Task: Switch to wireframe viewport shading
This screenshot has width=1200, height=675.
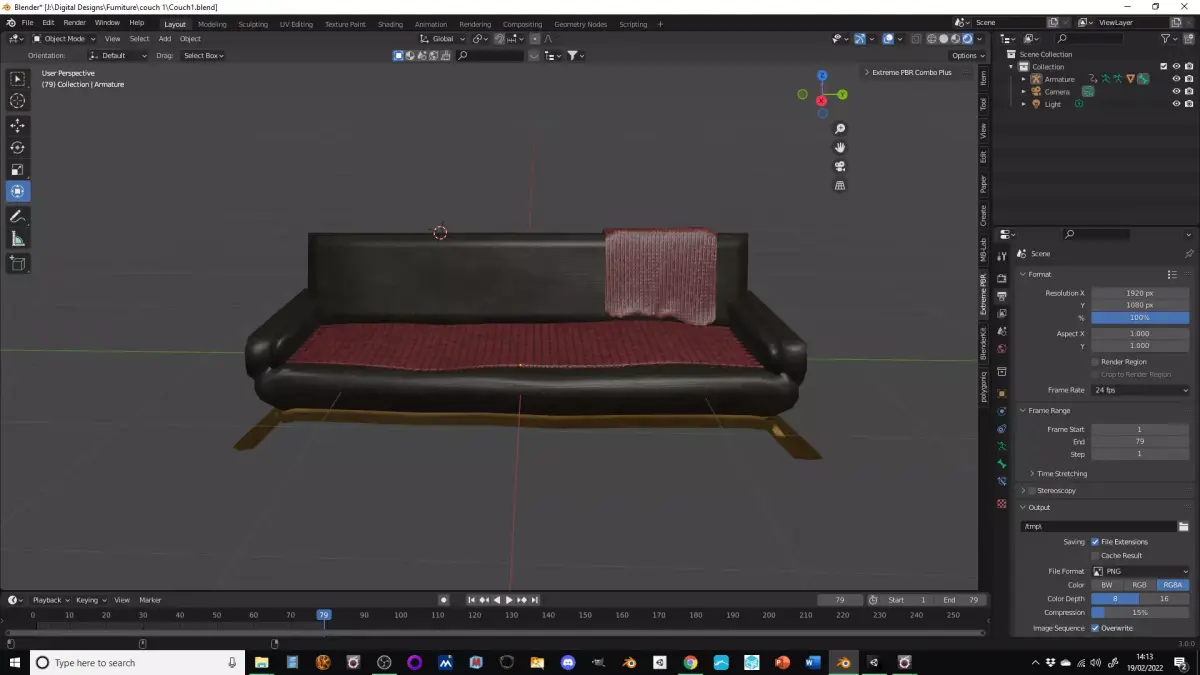Action: (931, 39)
